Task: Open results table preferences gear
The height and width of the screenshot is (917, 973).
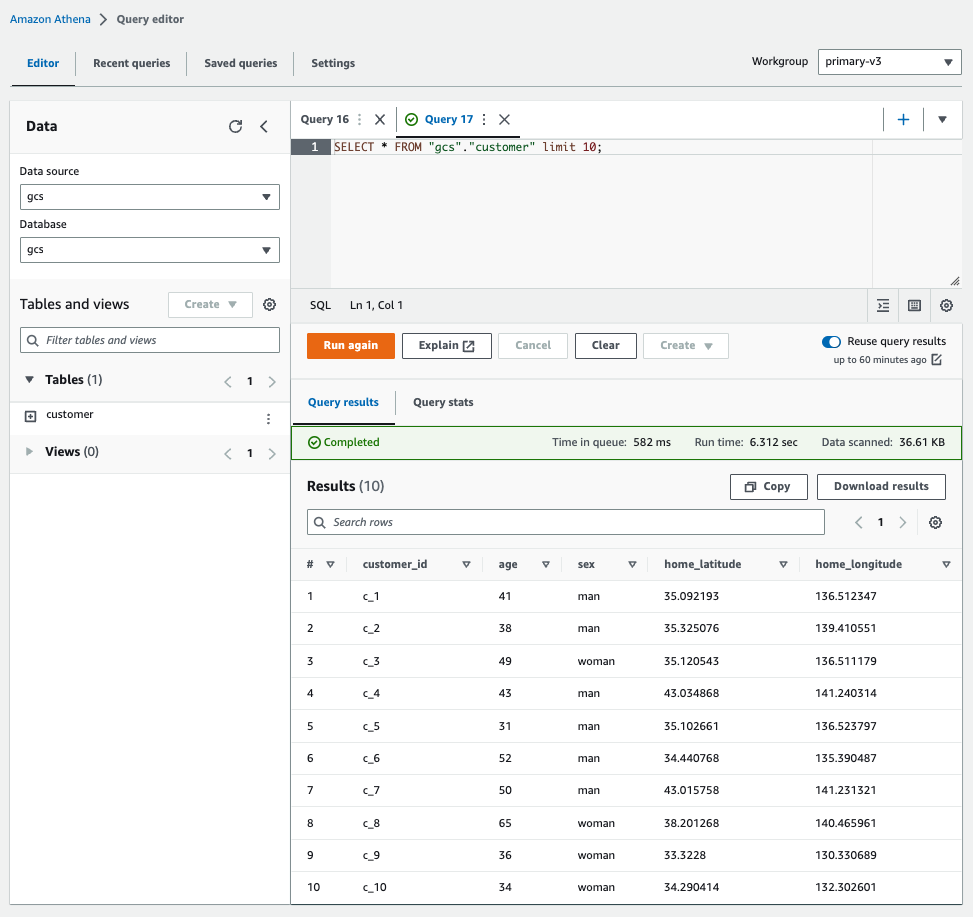Action: click(935, 522)
